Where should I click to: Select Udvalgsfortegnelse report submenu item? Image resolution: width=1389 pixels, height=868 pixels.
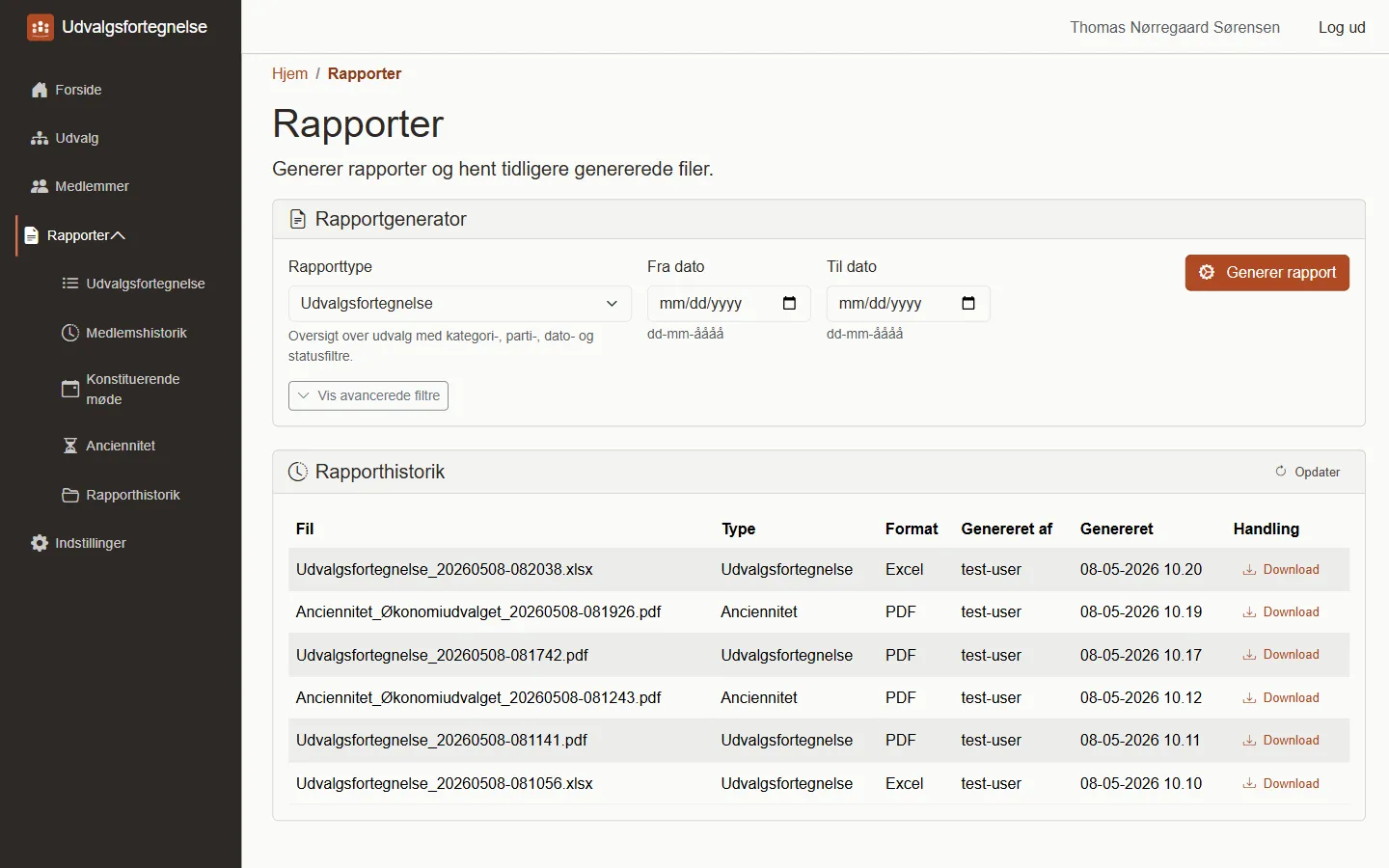pos(136,284)
